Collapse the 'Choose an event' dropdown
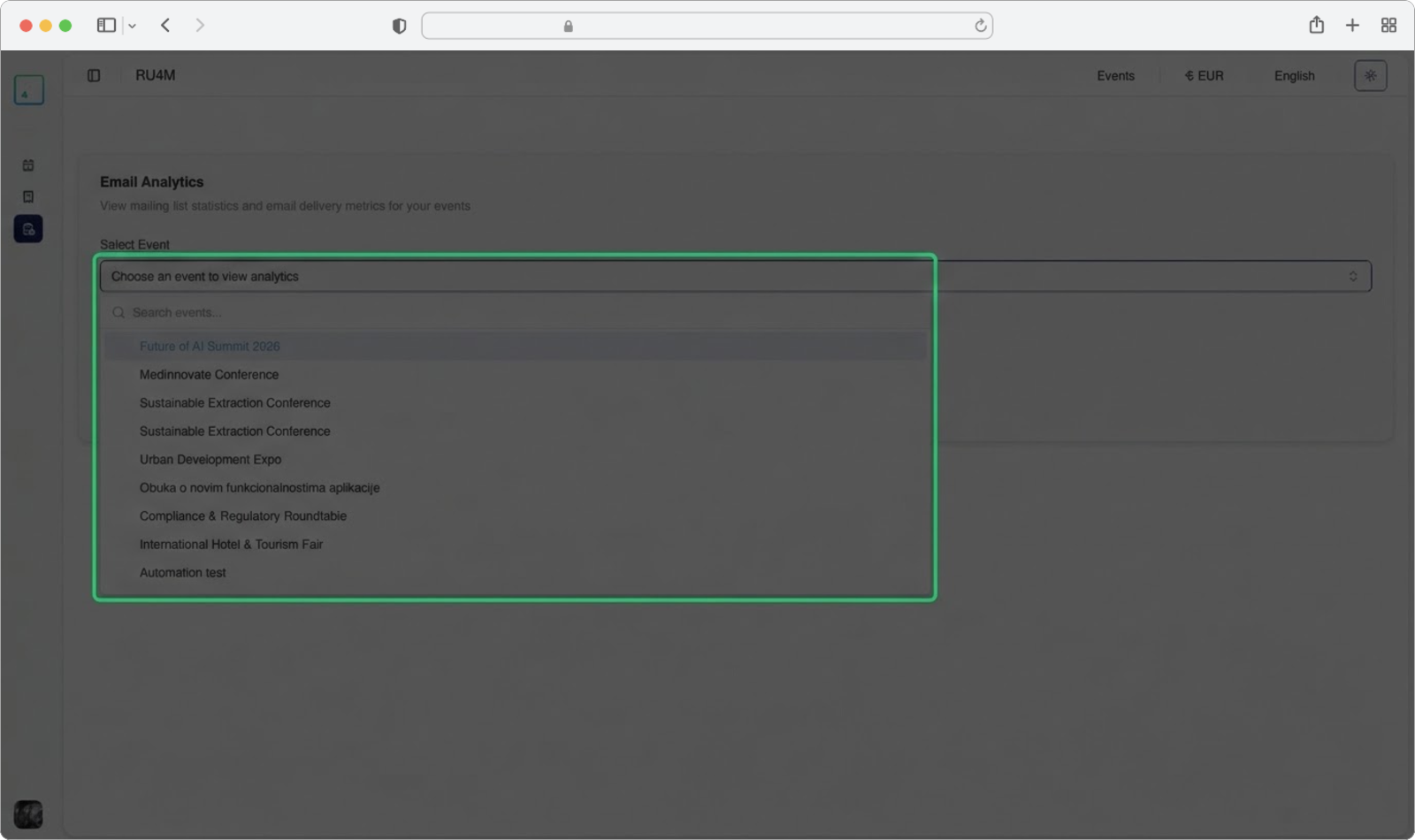 tap(734, 277)
